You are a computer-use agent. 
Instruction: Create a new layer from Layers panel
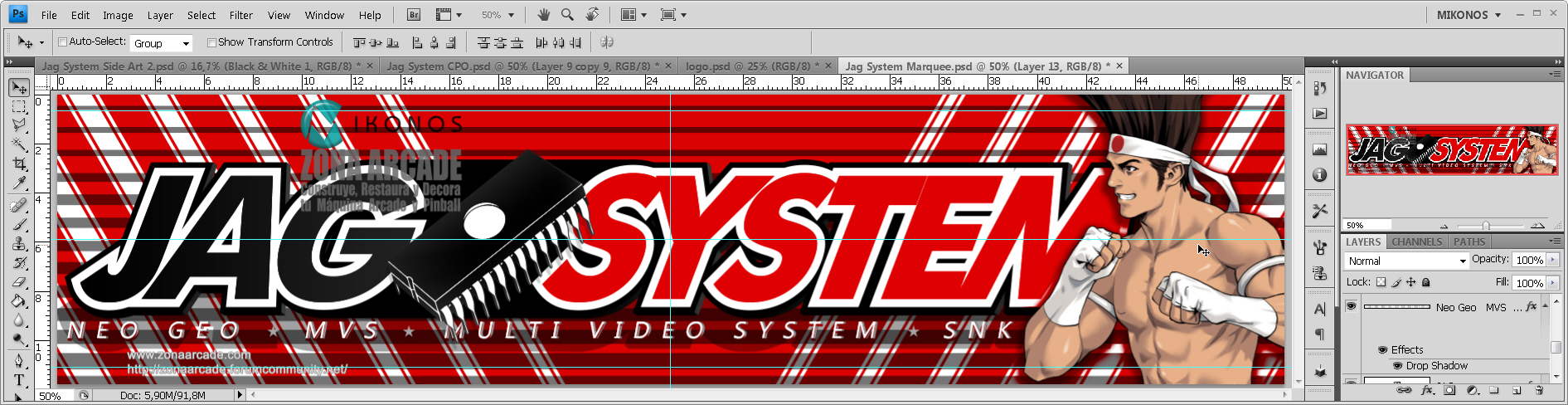coord(1517,390)
